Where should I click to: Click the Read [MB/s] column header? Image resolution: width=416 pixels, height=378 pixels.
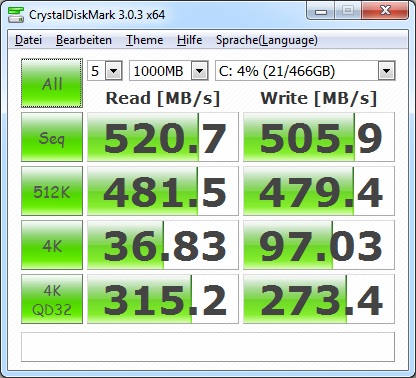pyautogui.click(x=163, y=98)
